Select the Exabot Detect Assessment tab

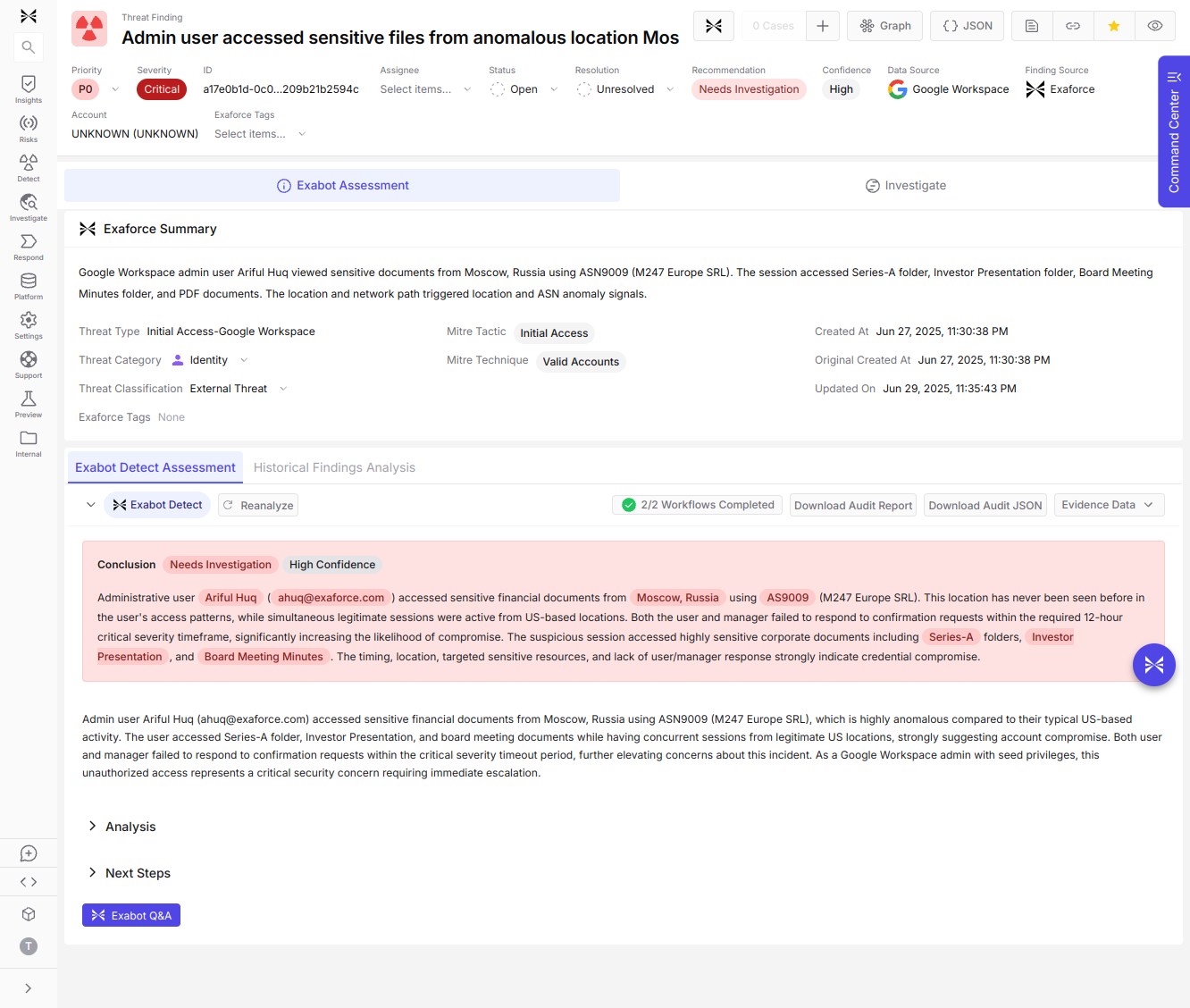click(155, 467)
